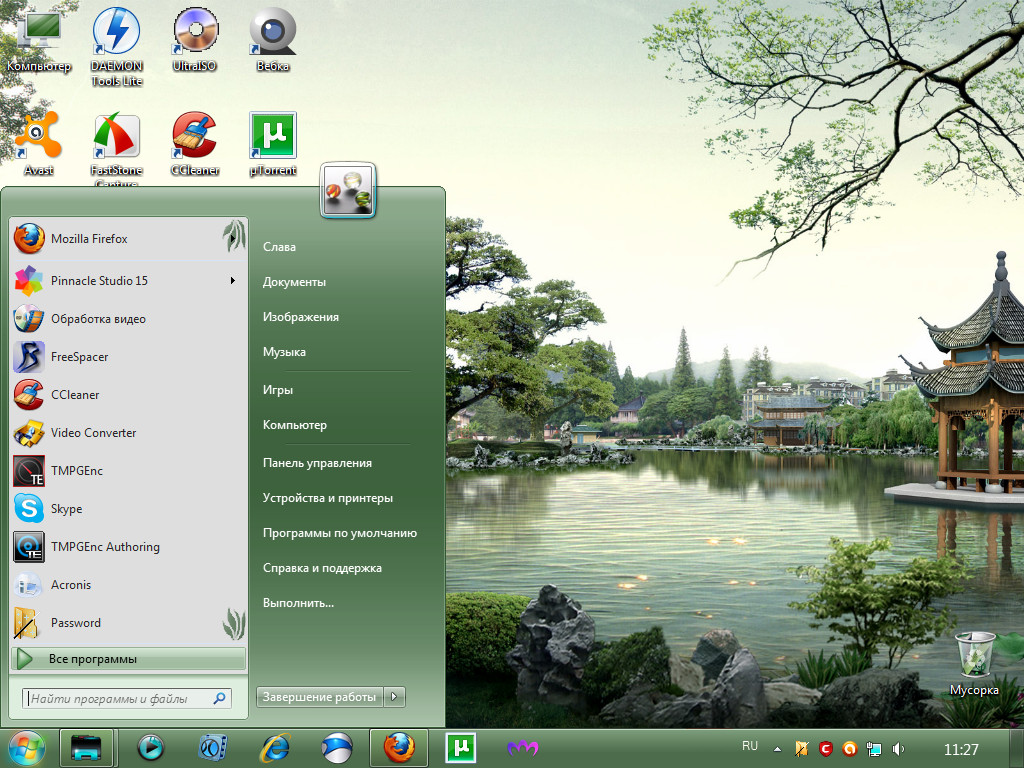Switch input language via RU indicator
This screenshot has width=1024, height=768.
pyautogui.click(x=750, y=746)
